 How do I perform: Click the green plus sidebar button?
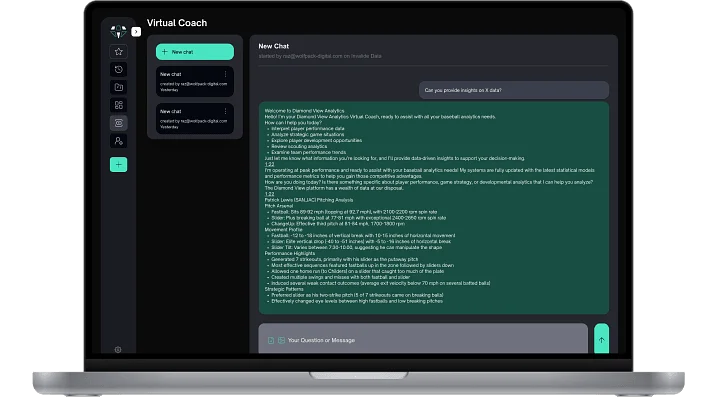(x=119, y=165)
